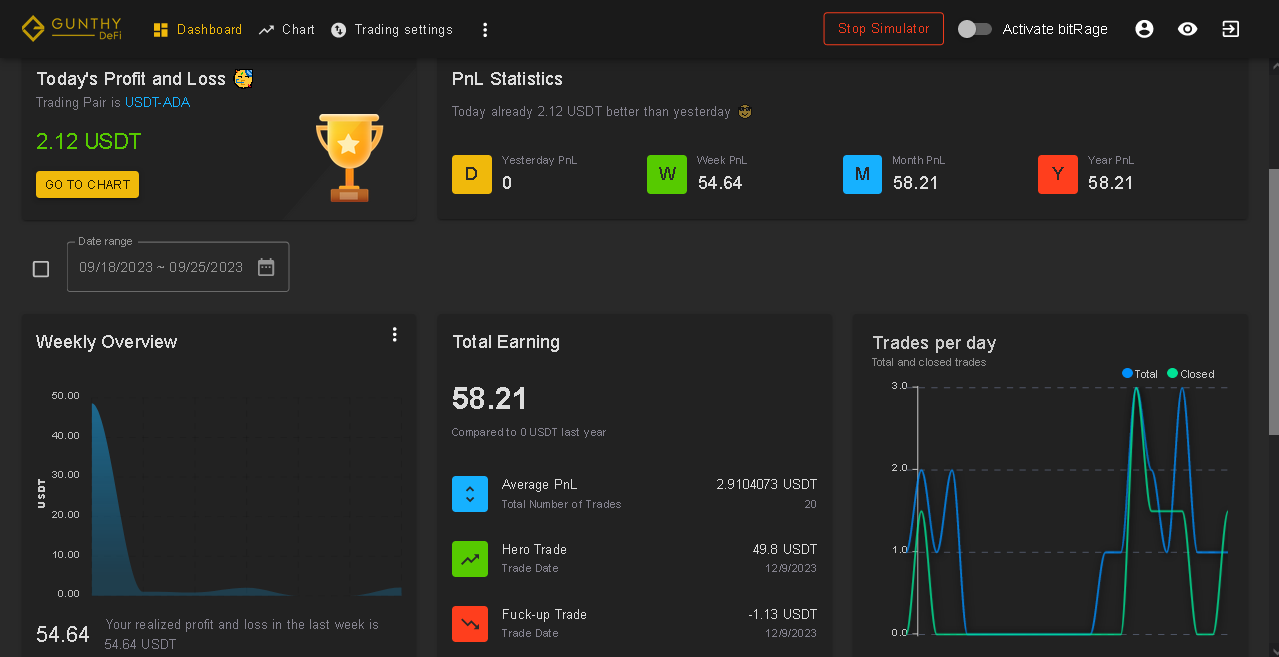1279x657 pixels.
Task: Open the user account icon
Action: click(1144, 29)
